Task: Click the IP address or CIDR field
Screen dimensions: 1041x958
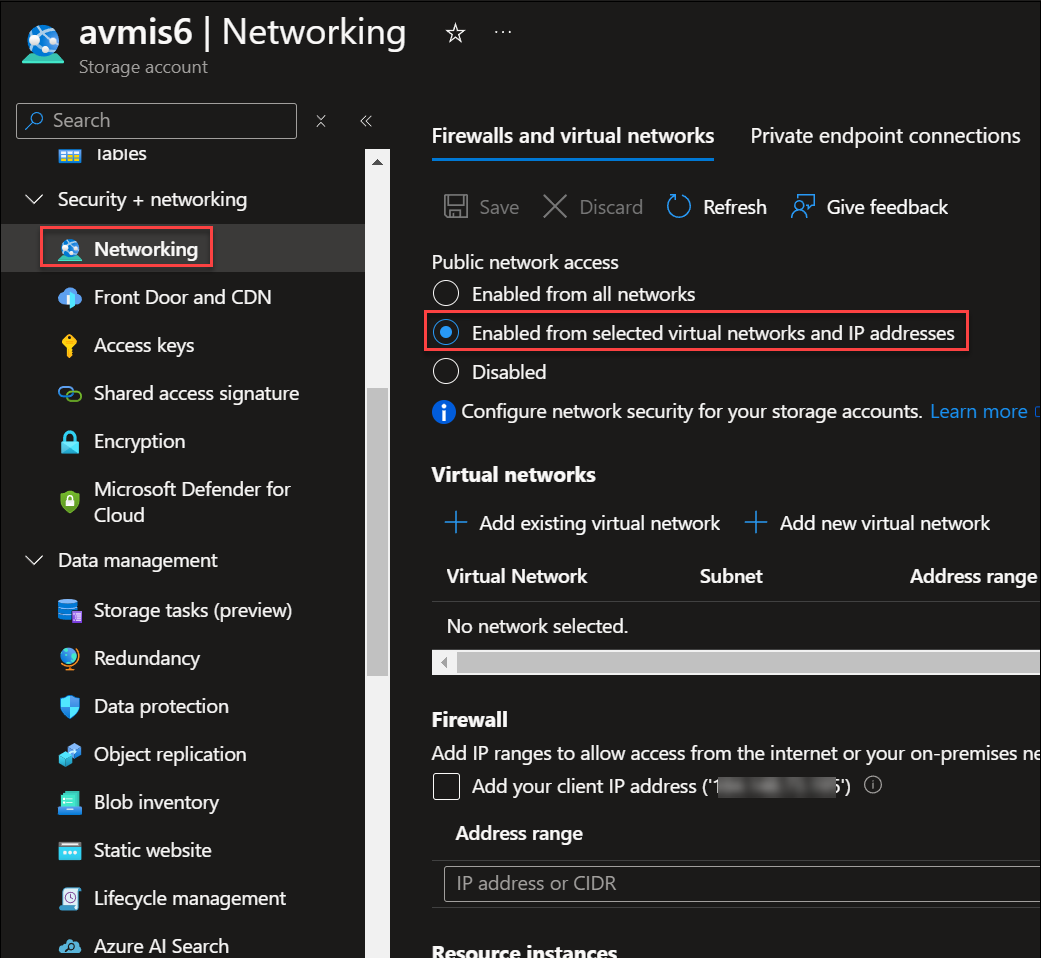Action: 740,884
